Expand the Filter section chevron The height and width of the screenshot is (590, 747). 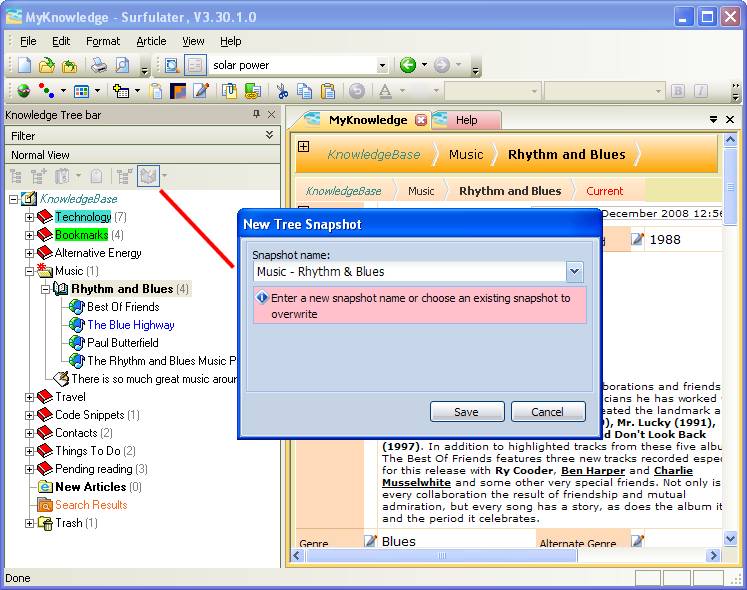coord(269,135)
